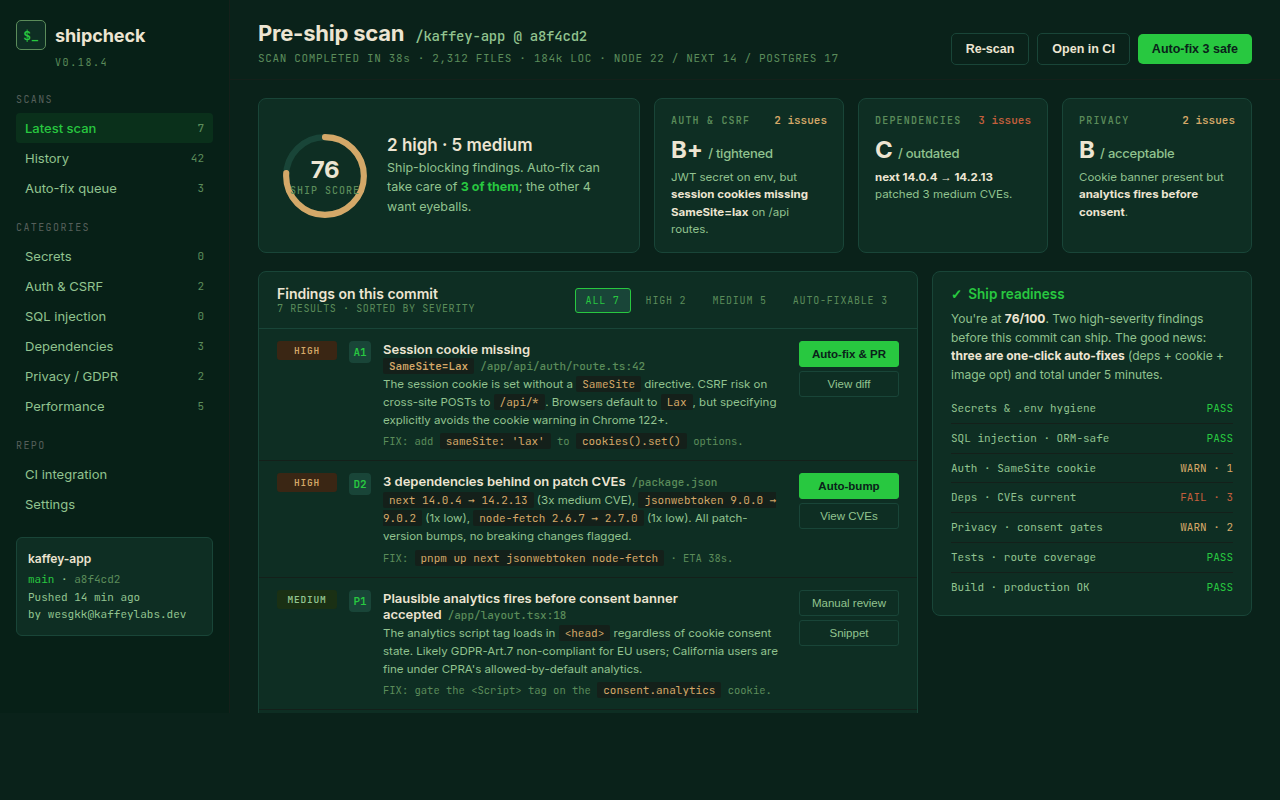Click '3 of them' highlighted text
Image resolution: width=1280 pixels, height=800 pixels.
pyautogui.click(x=490, y=187)
